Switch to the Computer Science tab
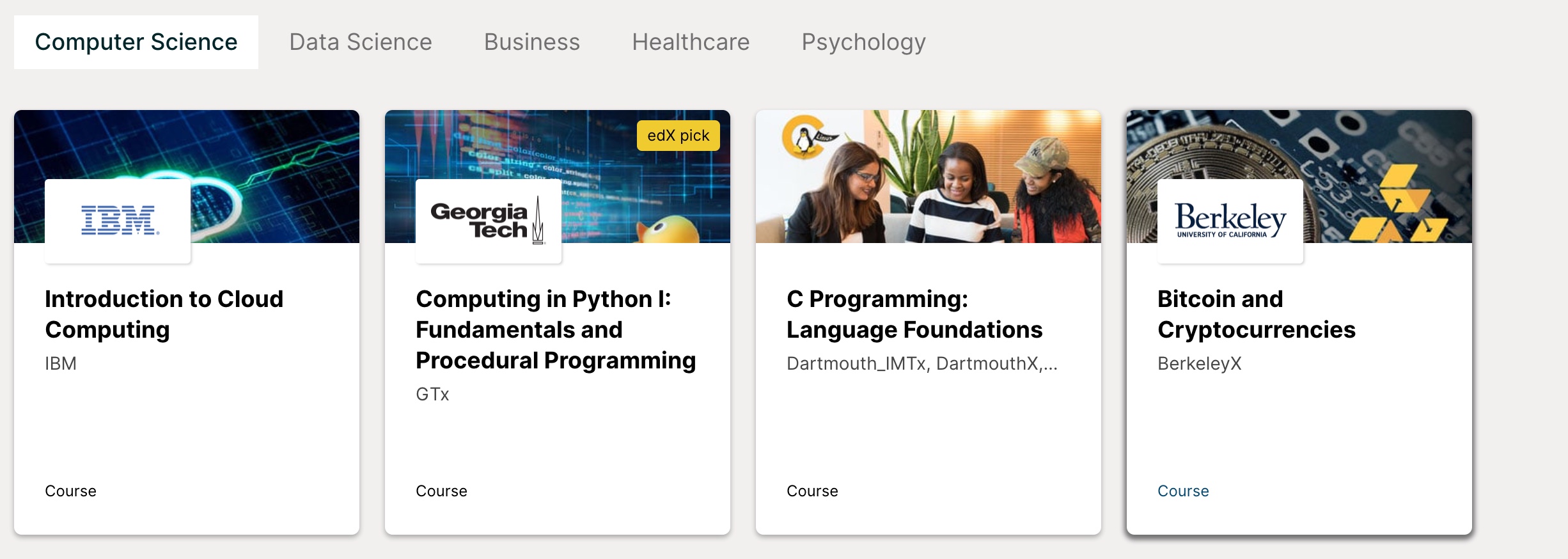Viewport: 1568px width, 559px height. click(x=136, y=42)
